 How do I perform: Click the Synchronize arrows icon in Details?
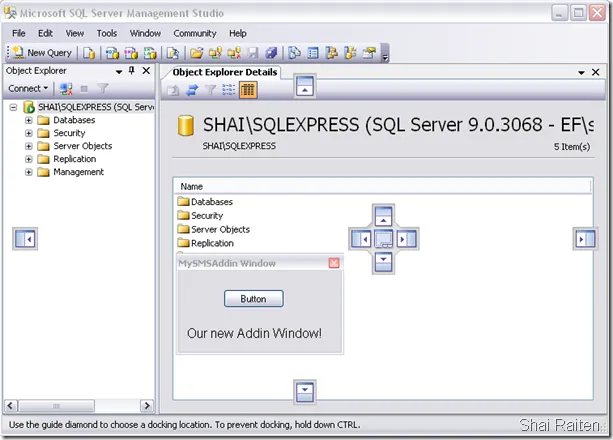pyautogui.click(x=192, y=90)
